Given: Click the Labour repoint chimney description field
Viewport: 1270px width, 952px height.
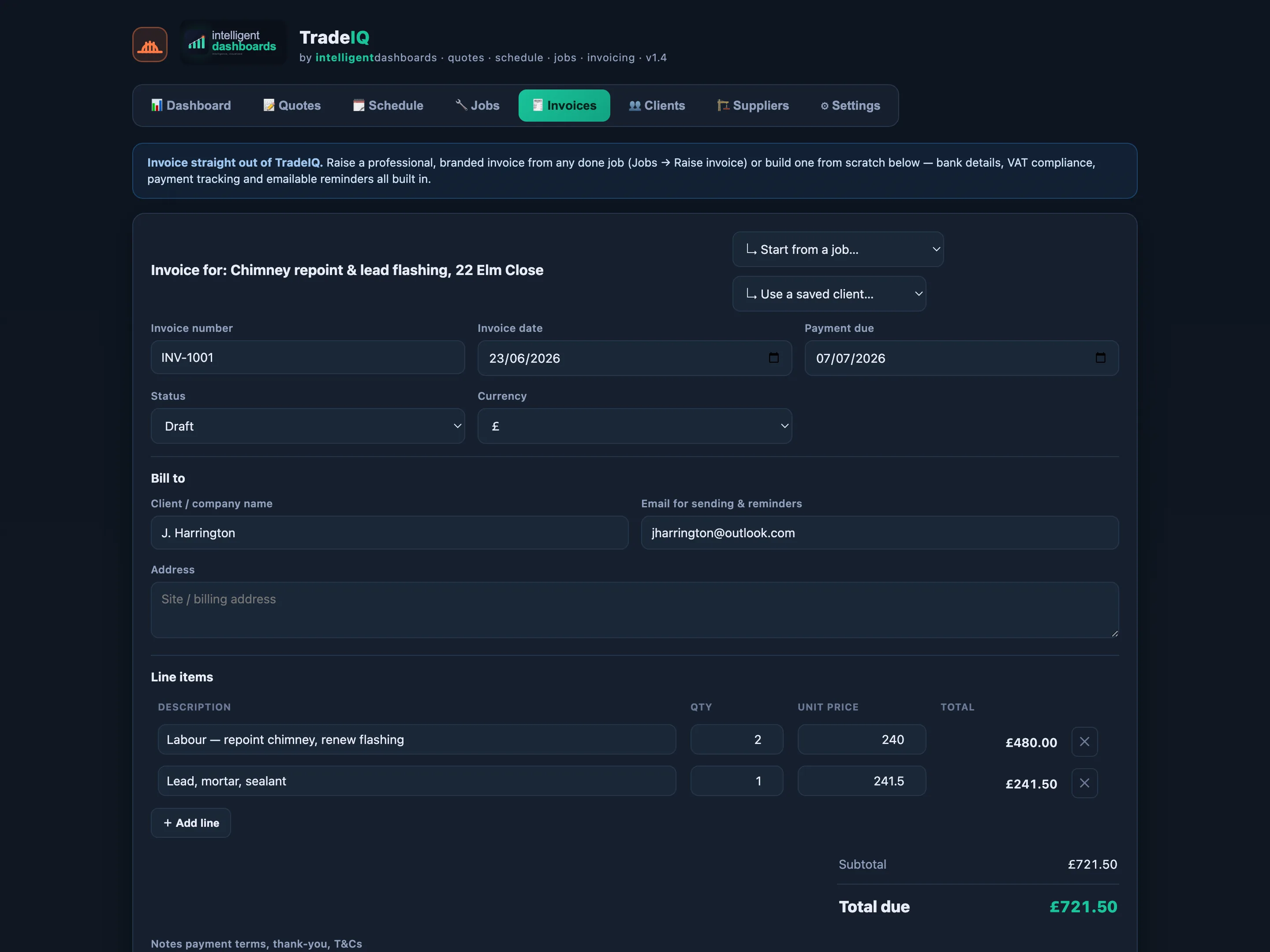Looking at the screenshot, I should pos(417,739).
